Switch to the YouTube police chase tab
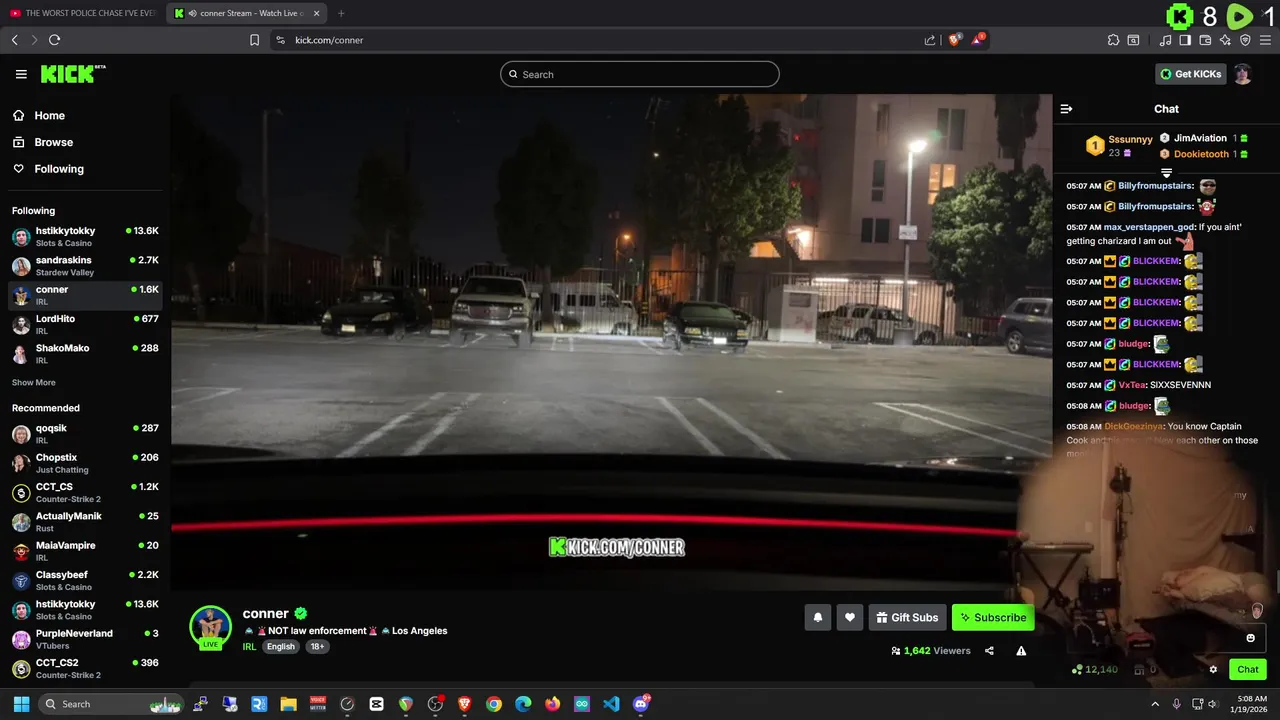 (83, 13)
